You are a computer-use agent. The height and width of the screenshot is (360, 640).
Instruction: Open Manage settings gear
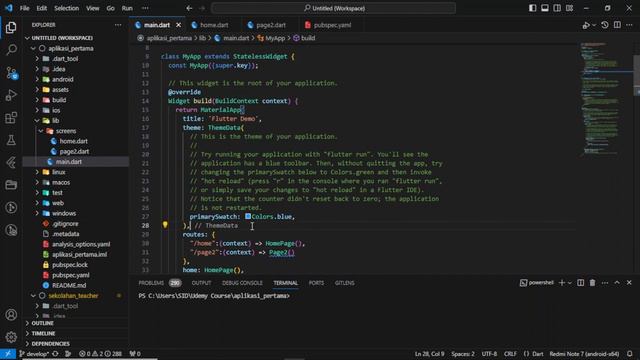11,337
